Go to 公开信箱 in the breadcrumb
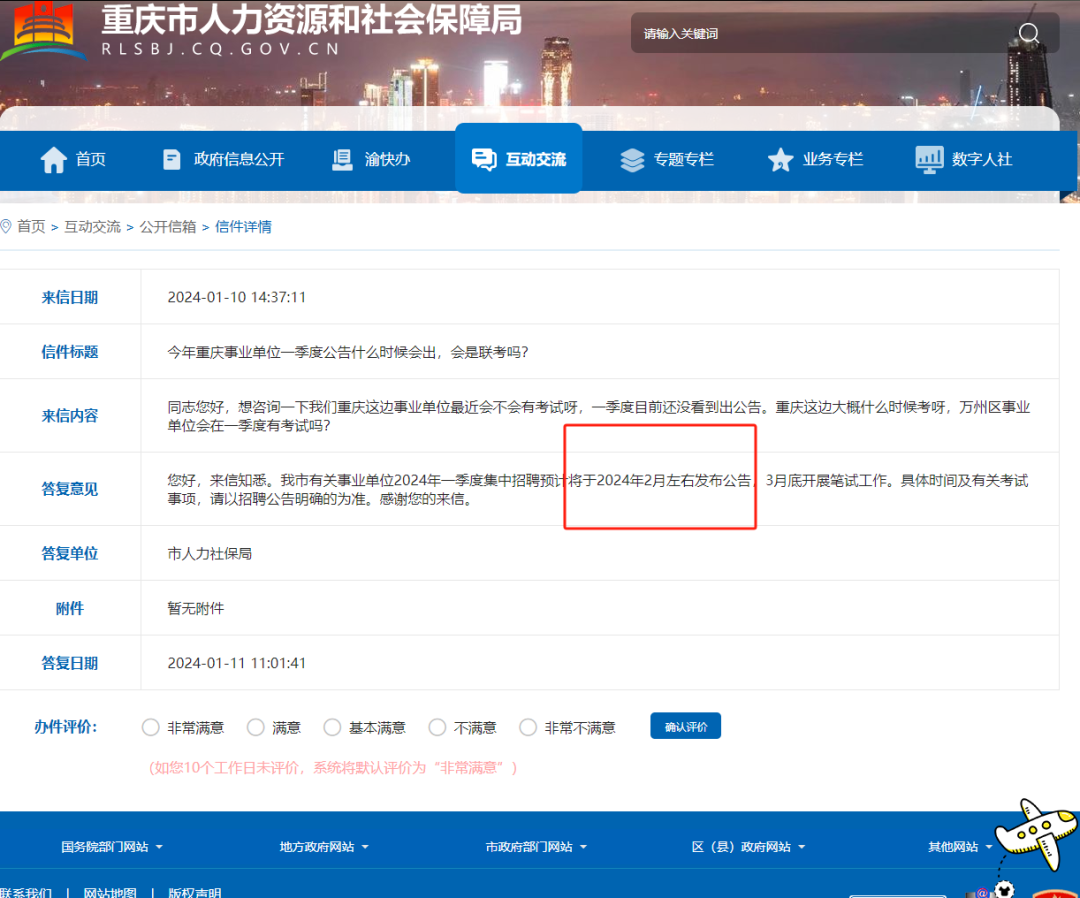This screenshot has width=1080, height=898. [168, 227]
